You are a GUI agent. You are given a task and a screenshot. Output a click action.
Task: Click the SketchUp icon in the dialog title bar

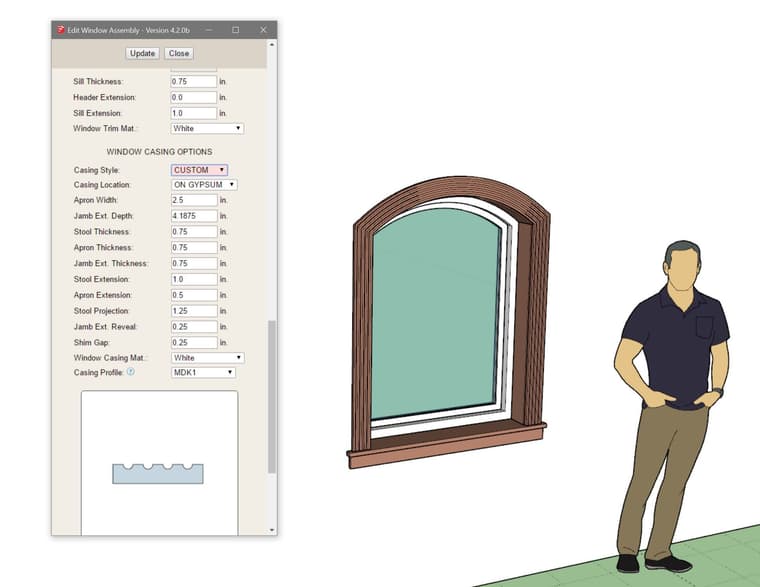tap(60, 30)
